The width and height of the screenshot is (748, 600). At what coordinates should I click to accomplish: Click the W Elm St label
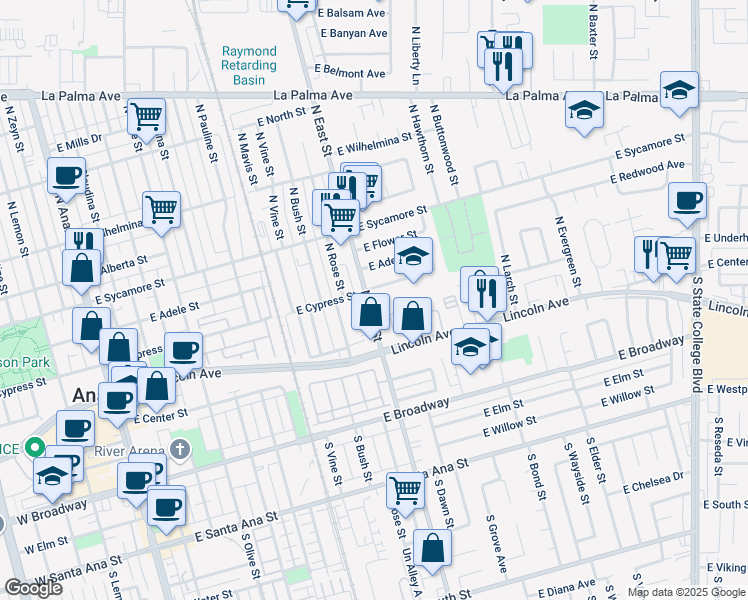point(46,545)
